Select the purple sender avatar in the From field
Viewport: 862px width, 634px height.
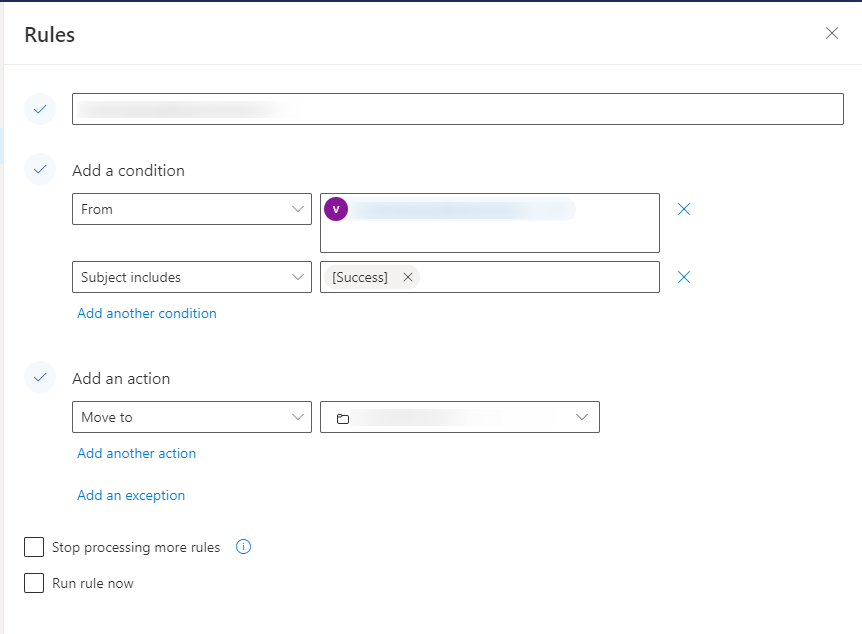point(337,209)
